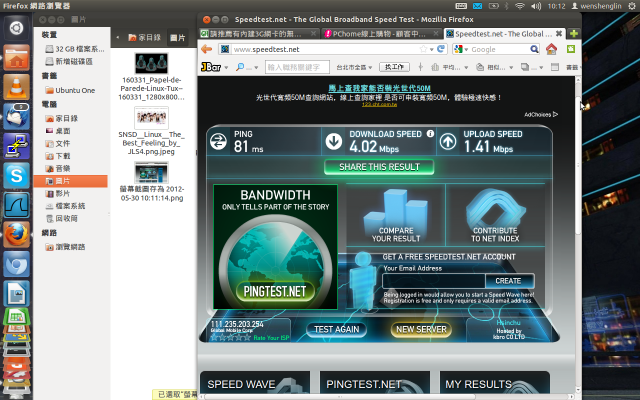Viewport: 640px width, 400px height.
Task: Launch VLC media player from dock
Action: [x=16, y=87]
